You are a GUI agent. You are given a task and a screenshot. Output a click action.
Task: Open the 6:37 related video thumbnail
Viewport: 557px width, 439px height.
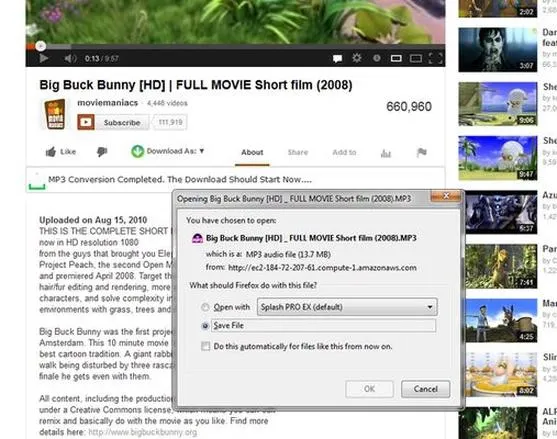click(501, 212)
